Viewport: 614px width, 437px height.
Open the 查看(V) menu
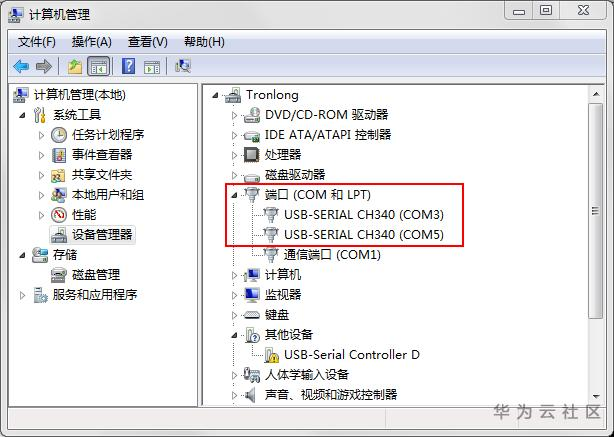tap(148, 42)
